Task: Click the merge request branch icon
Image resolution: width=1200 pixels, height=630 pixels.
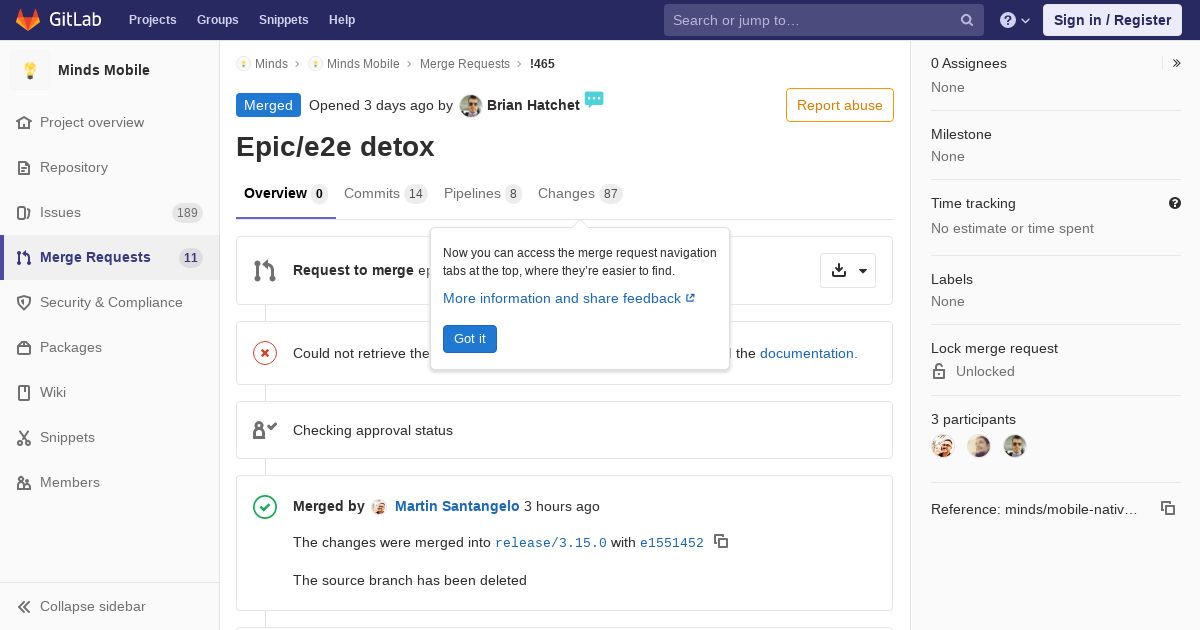Action: (x=265, y=271)
